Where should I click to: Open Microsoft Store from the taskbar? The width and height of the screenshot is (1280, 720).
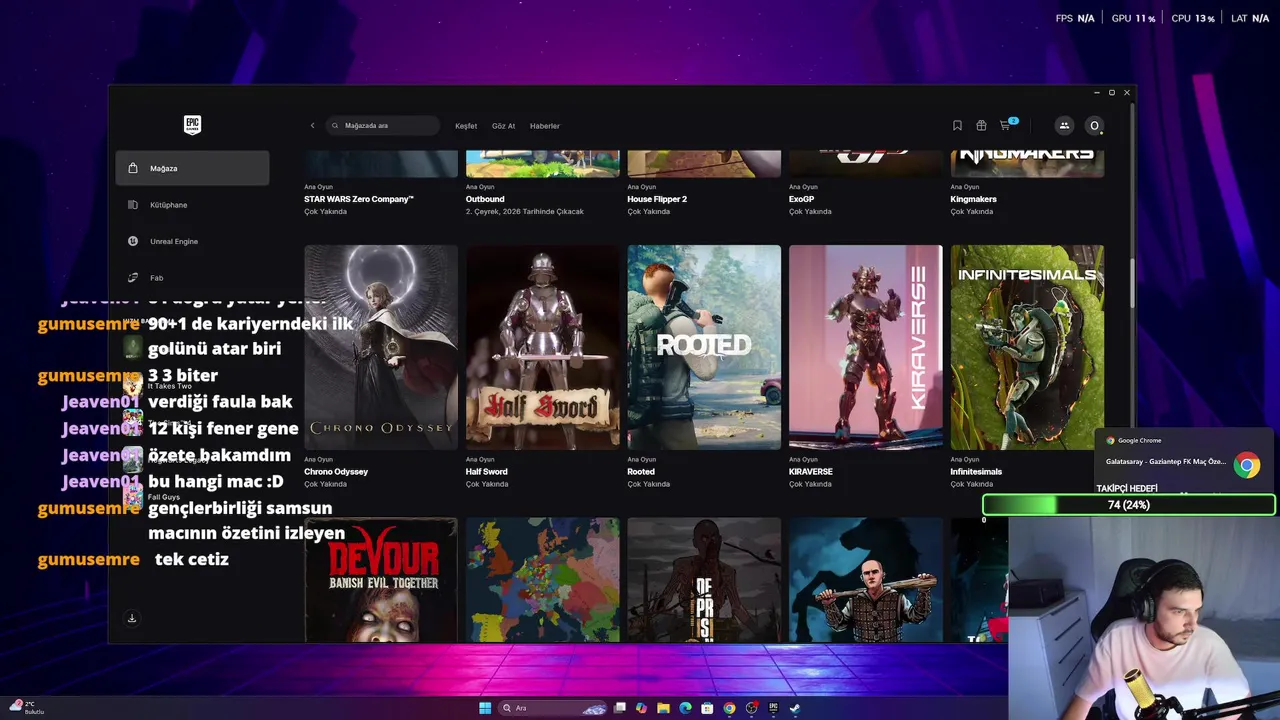click(707, 708)
